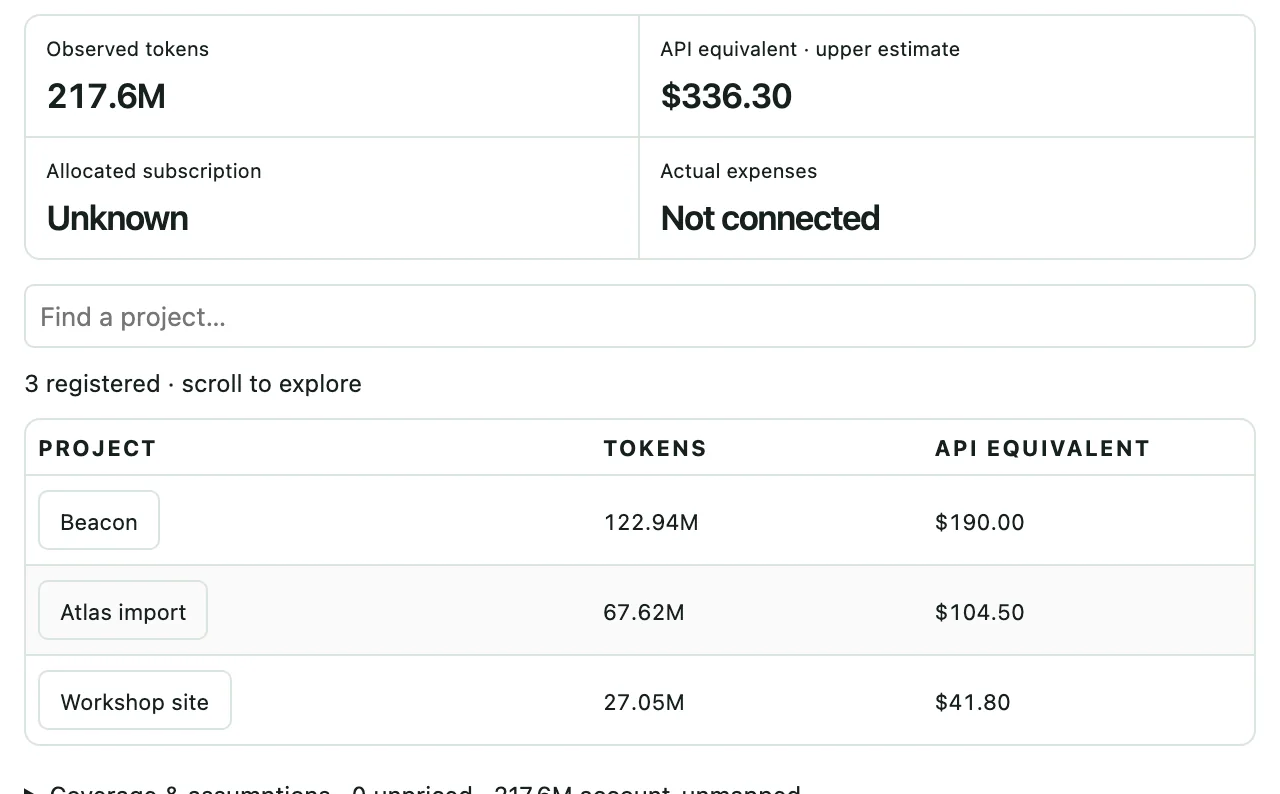Select the 27.05M tokens value for Workshop site
Image resolution: width=1280 pixels, height=794 pixels.
(644, 702)
